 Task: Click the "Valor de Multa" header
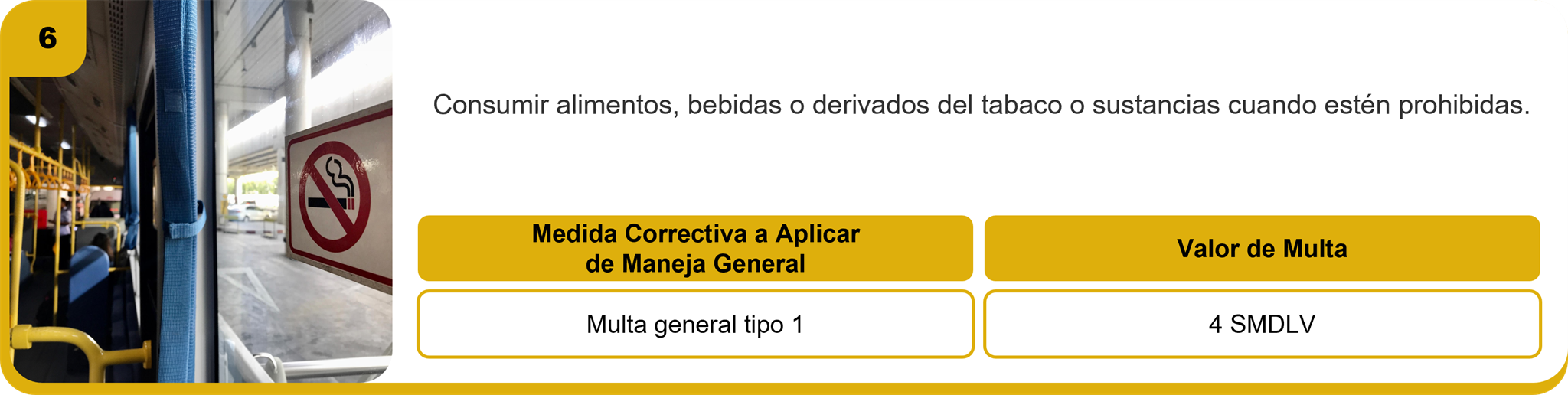pos(1262,248)
